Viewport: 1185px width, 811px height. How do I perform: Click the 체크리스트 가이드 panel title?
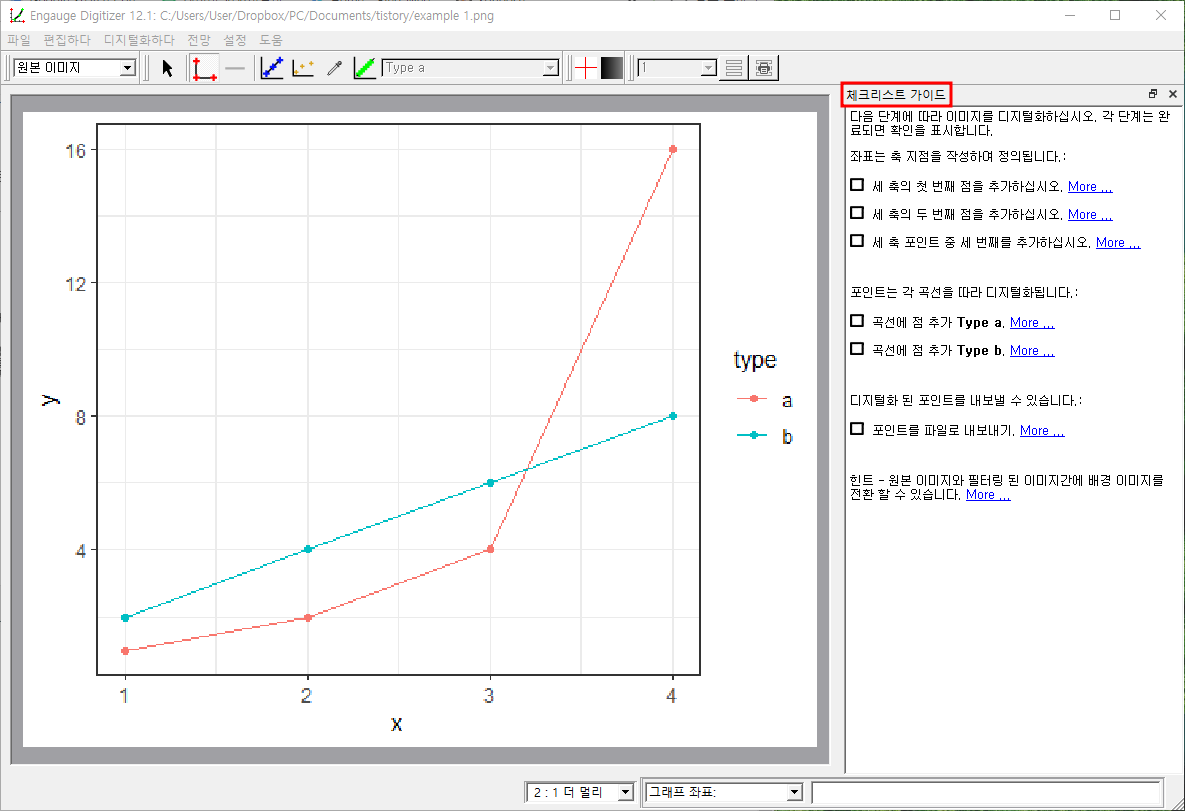(896, 94)
